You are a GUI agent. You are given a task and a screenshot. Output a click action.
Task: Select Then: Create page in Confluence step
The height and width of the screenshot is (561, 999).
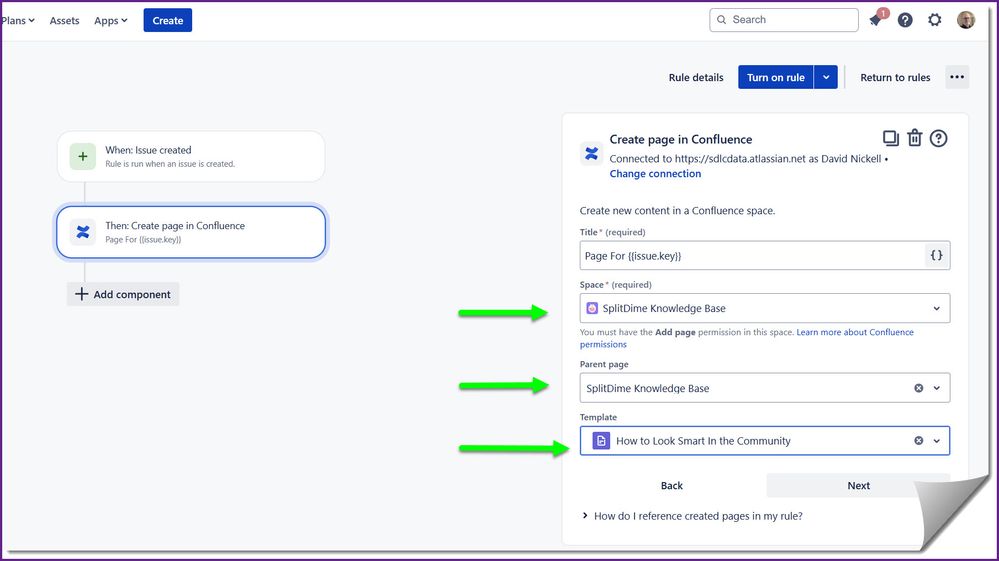pyautogui.click(x=191, y=232)
